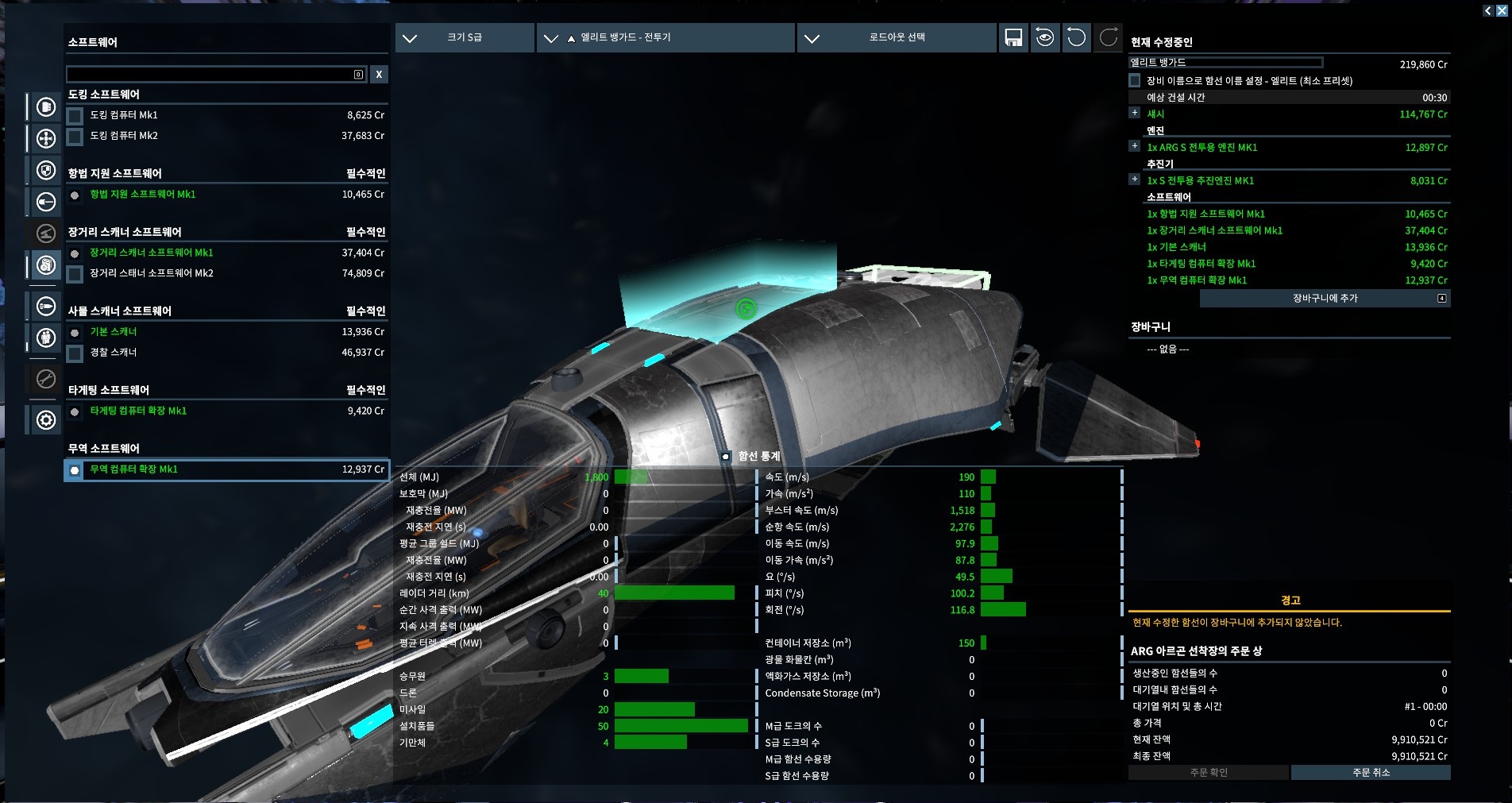This screenshot has height=803, width=1512.
Task: Close the ship configuration menu
Action: 1502,10
